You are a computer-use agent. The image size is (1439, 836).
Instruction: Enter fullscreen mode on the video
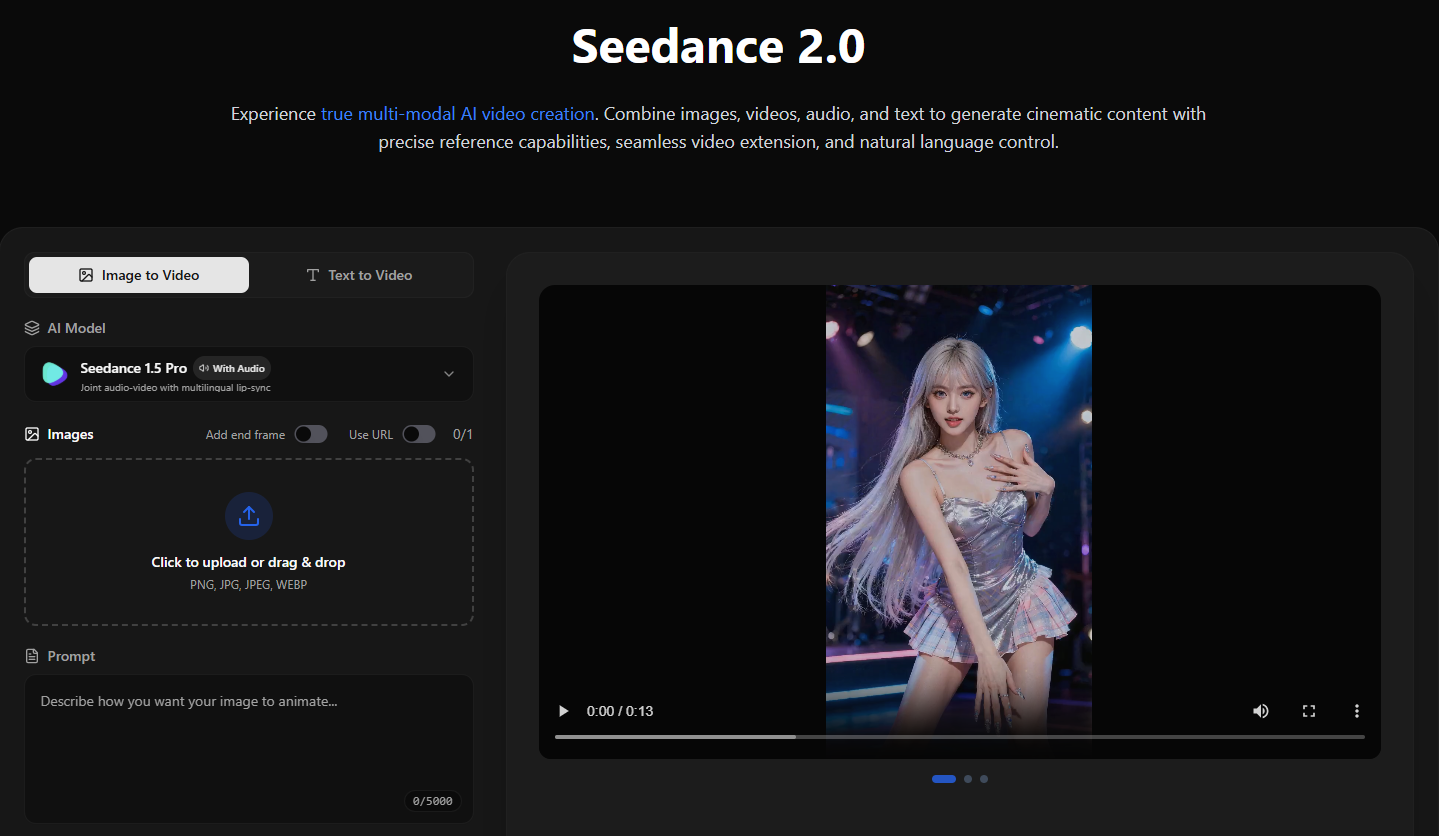point(1309,711)
